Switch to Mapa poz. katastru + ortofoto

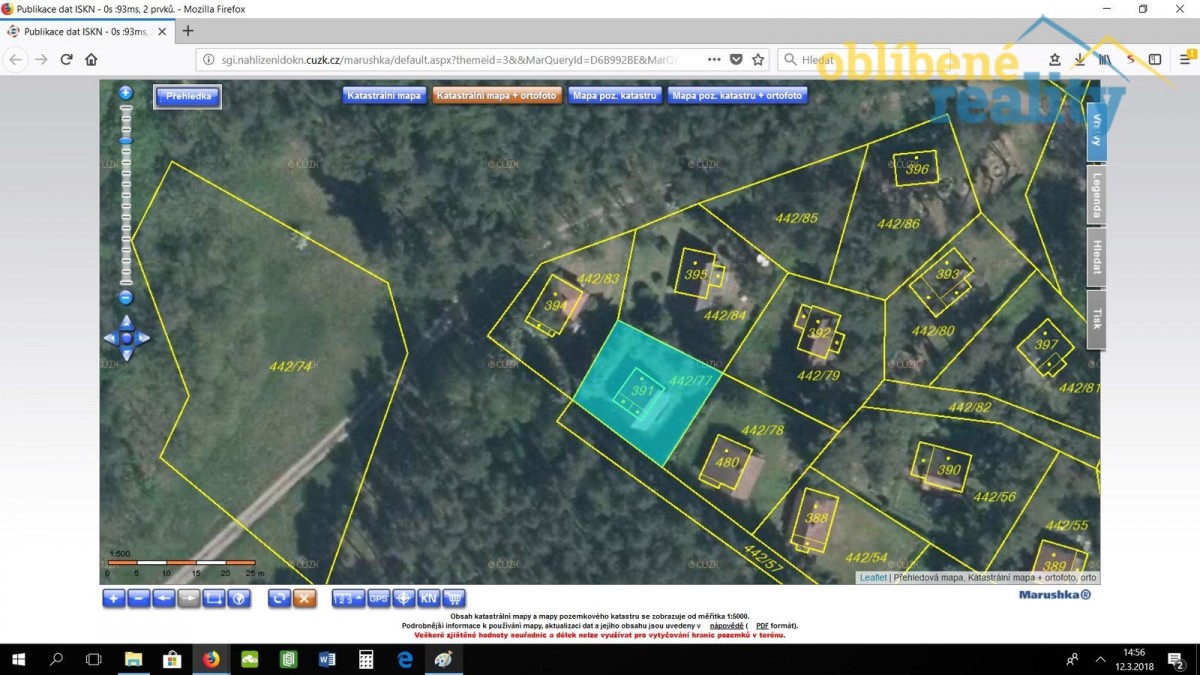[x=737, y=96]
